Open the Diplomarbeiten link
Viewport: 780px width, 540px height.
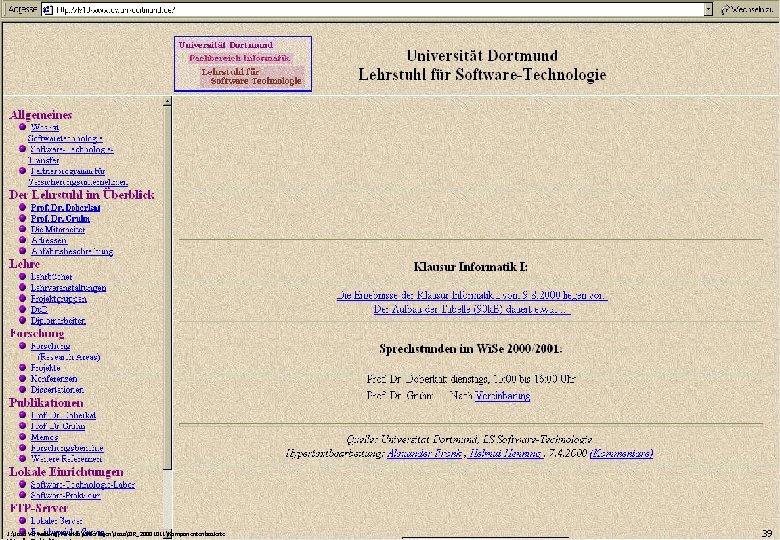click(x=58, y=320)
